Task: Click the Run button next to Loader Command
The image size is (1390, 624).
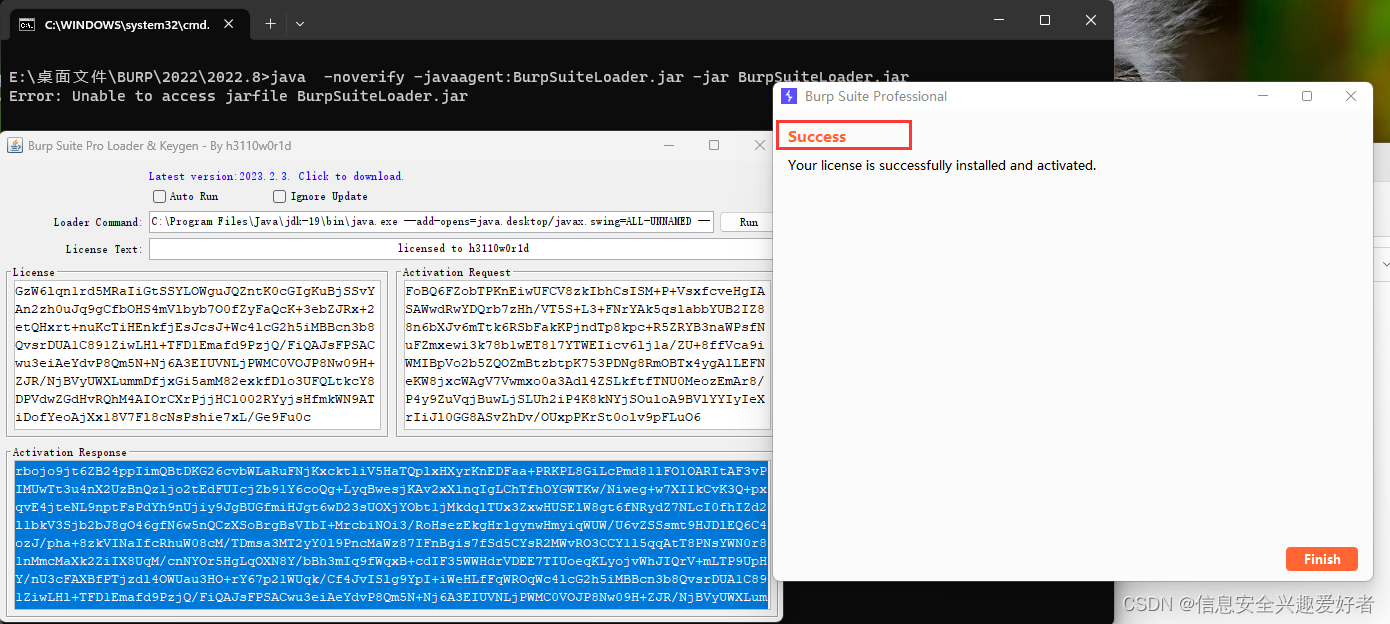Action: coord(748,222)
